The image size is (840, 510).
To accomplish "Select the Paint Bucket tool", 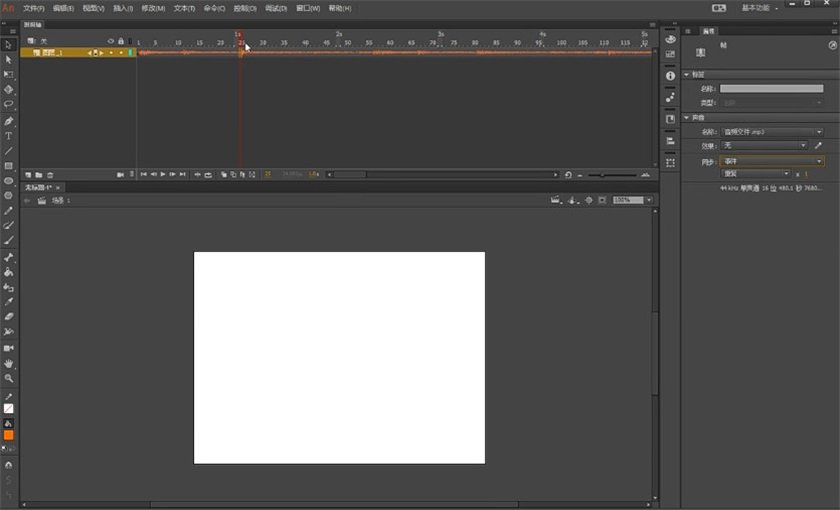I will coord(9,273).
